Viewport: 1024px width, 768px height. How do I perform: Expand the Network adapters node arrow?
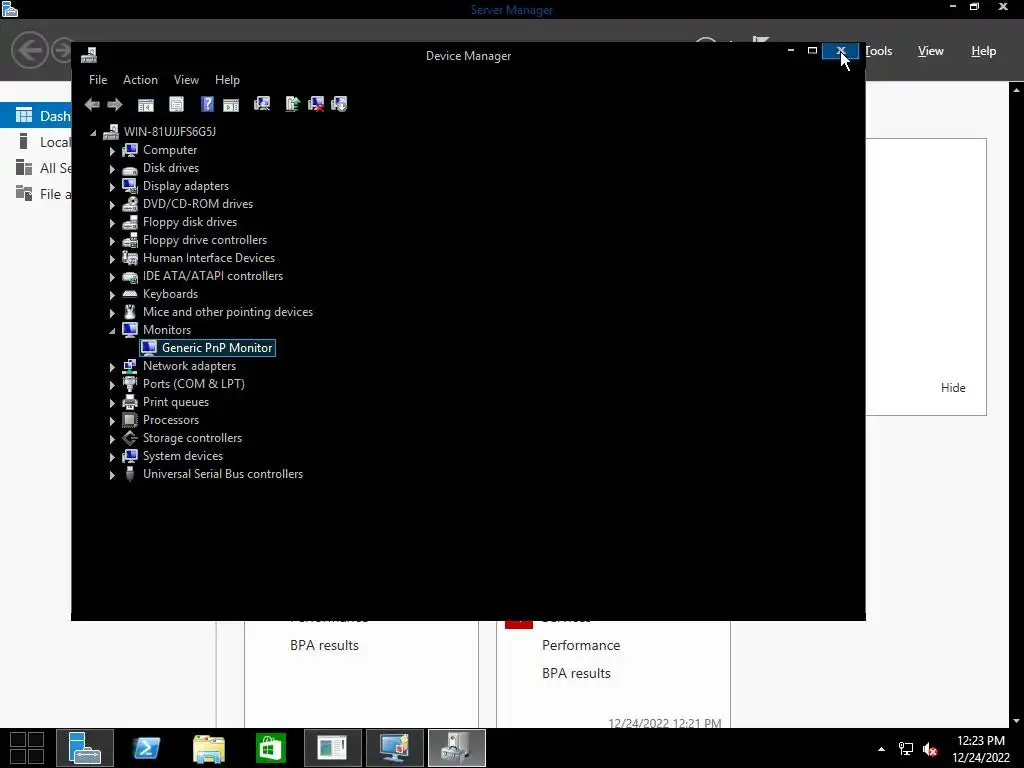click(112, 367)
